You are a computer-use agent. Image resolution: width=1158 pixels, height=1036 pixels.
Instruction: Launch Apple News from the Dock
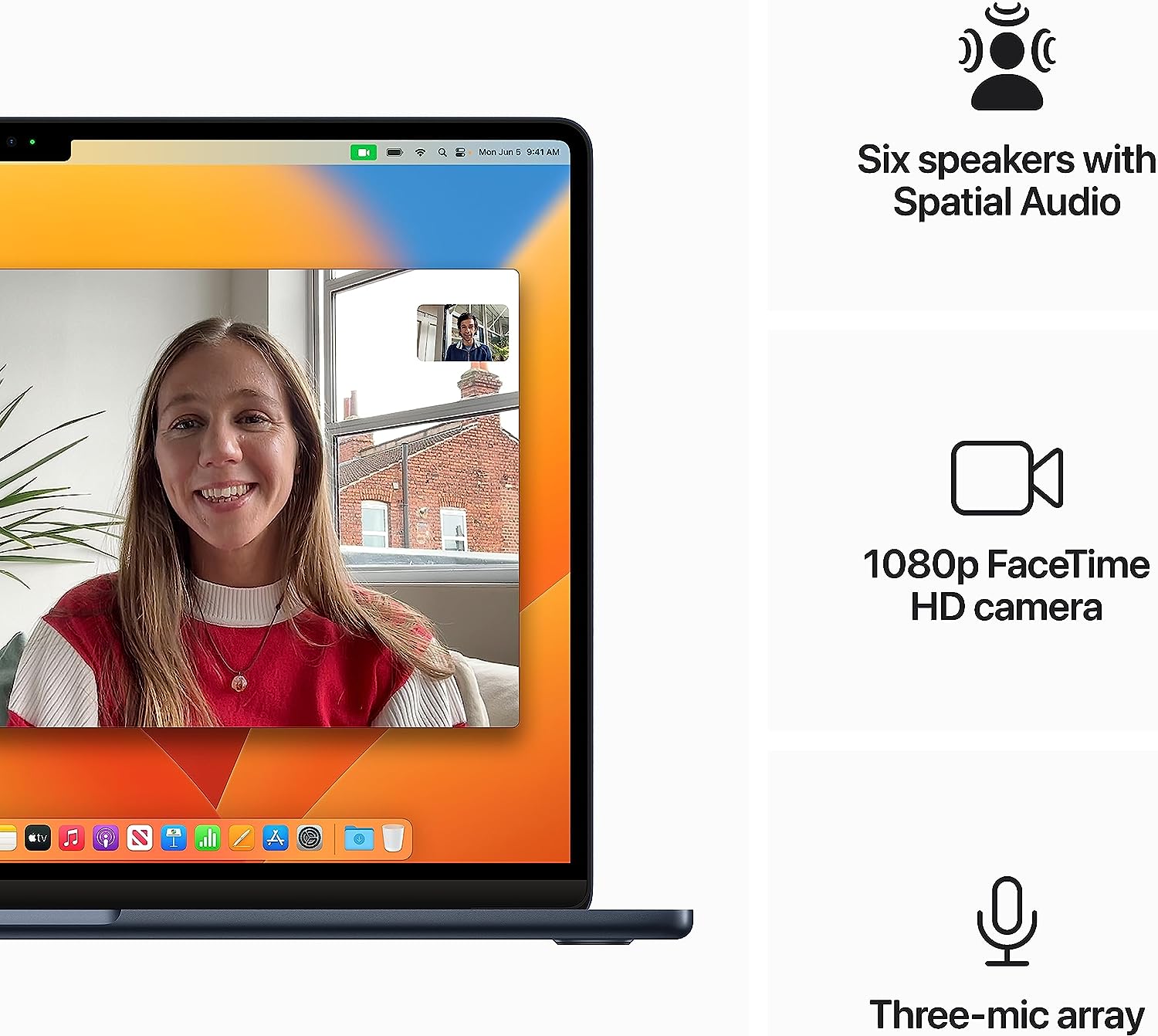click(141, 839)
